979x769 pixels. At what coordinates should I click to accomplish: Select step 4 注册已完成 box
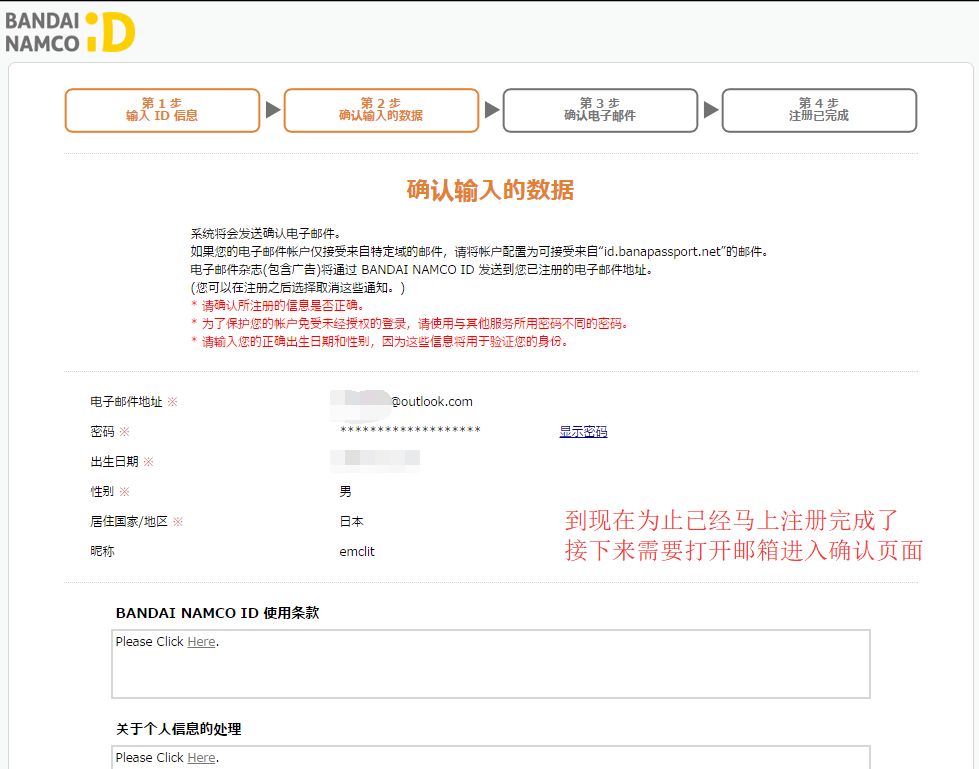tap(819, 110)
